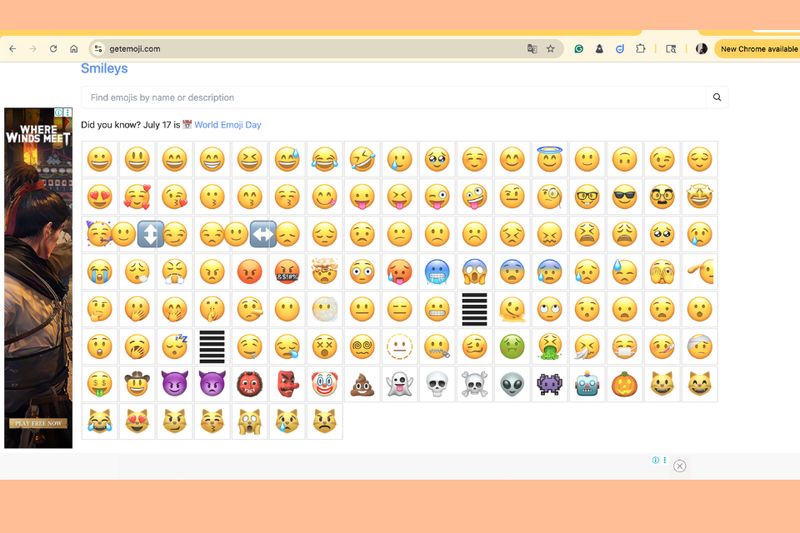Select the hot red sweating face emoji
800x533 pixels.
pos(399,272)
